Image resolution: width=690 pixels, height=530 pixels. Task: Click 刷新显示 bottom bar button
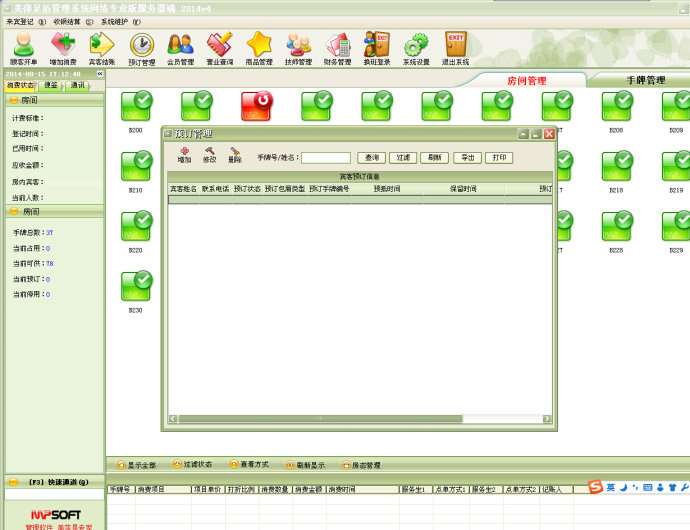tap(305, 465)
